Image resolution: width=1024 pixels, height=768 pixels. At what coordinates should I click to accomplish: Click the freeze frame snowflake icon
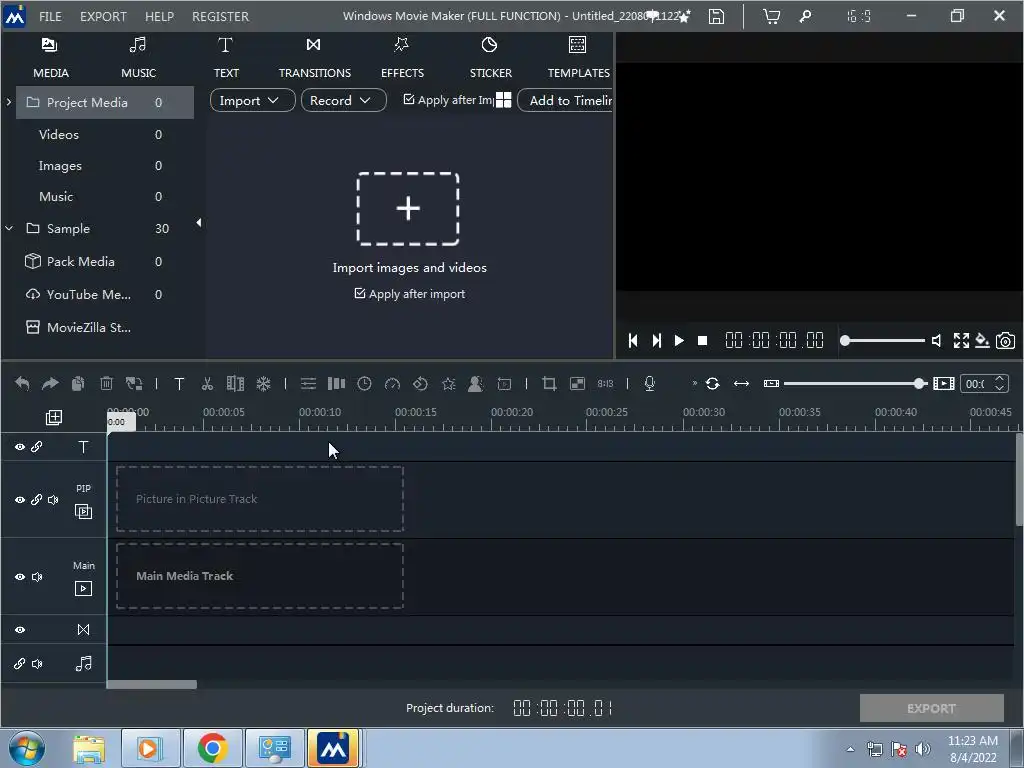pos(263,383)
